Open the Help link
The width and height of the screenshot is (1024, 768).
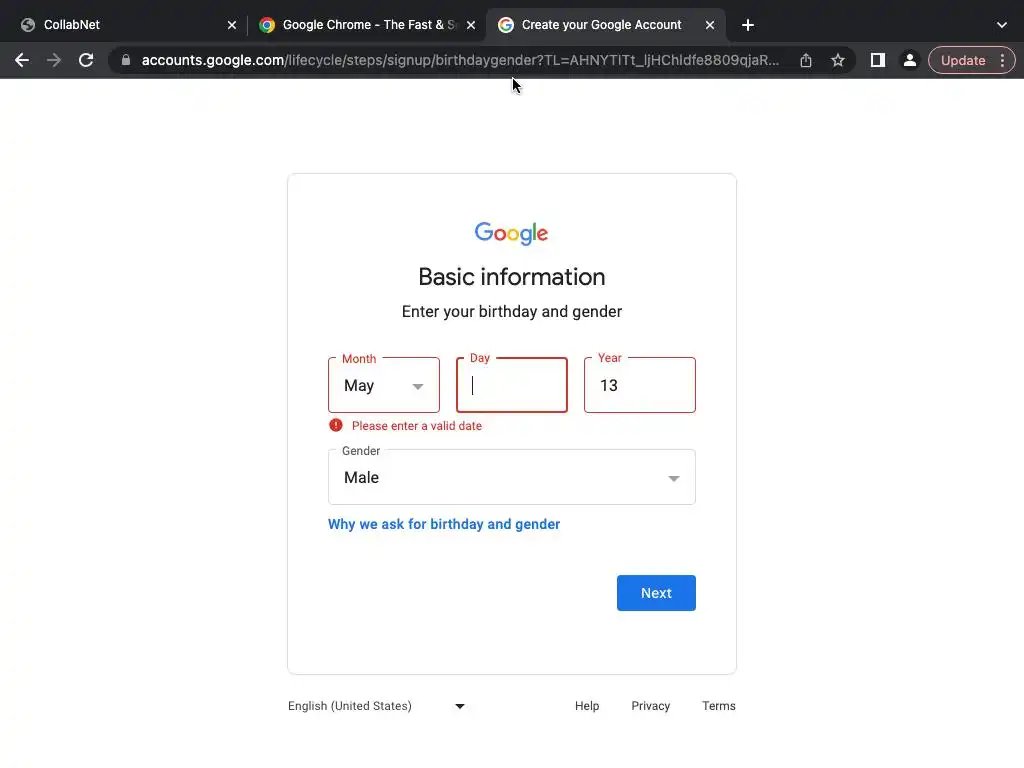587,706
